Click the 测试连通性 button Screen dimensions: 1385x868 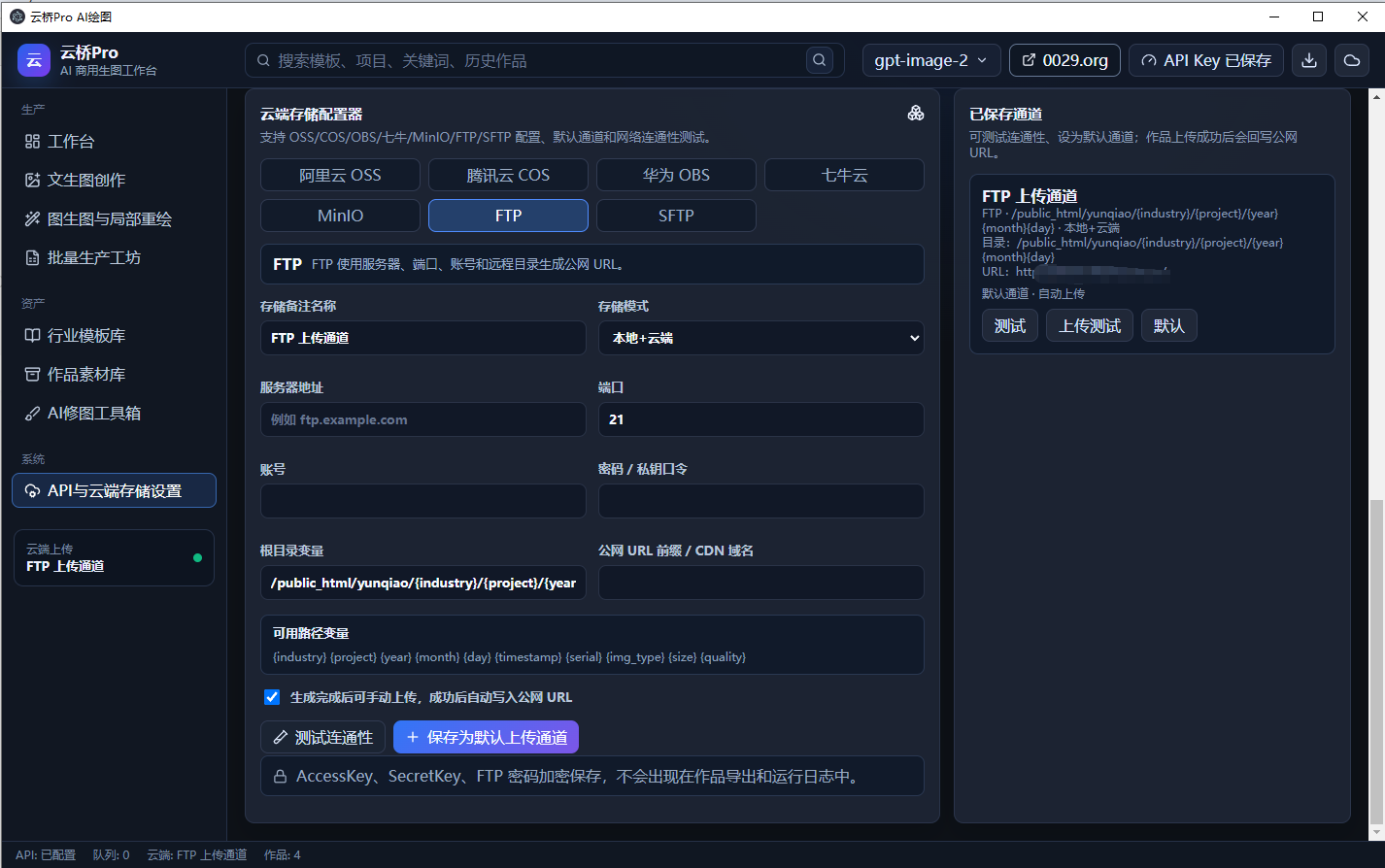pyautogui.click(x=322, y=737)
